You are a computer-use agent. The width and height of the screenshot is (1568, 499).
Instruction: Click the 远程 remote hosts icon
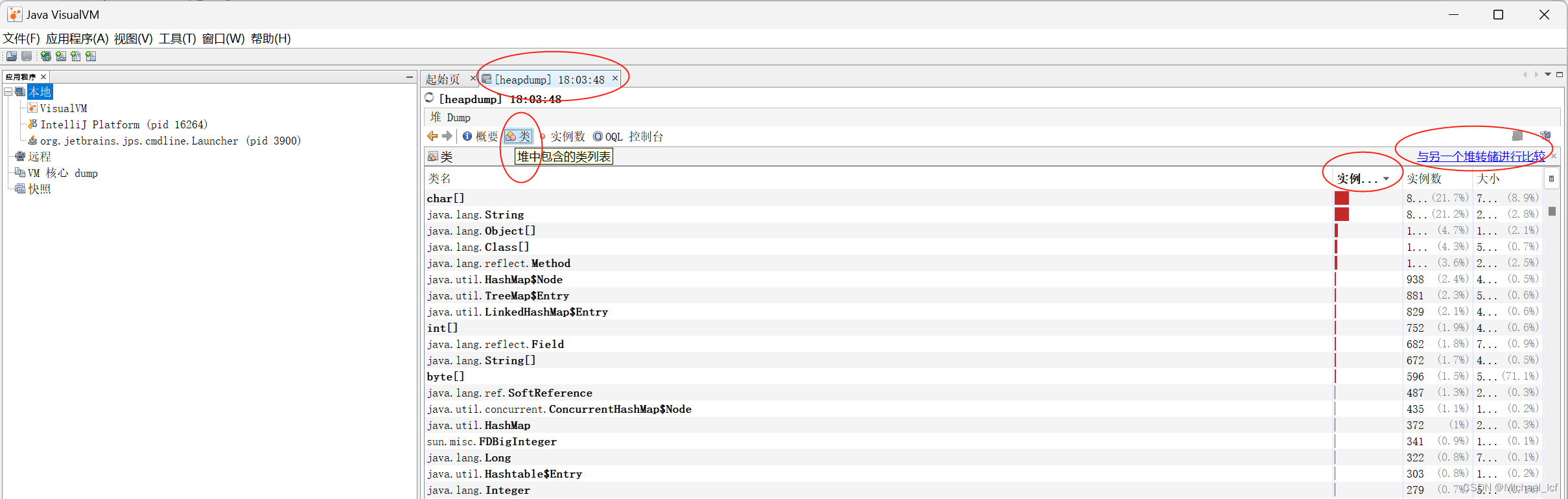[20, 156]
